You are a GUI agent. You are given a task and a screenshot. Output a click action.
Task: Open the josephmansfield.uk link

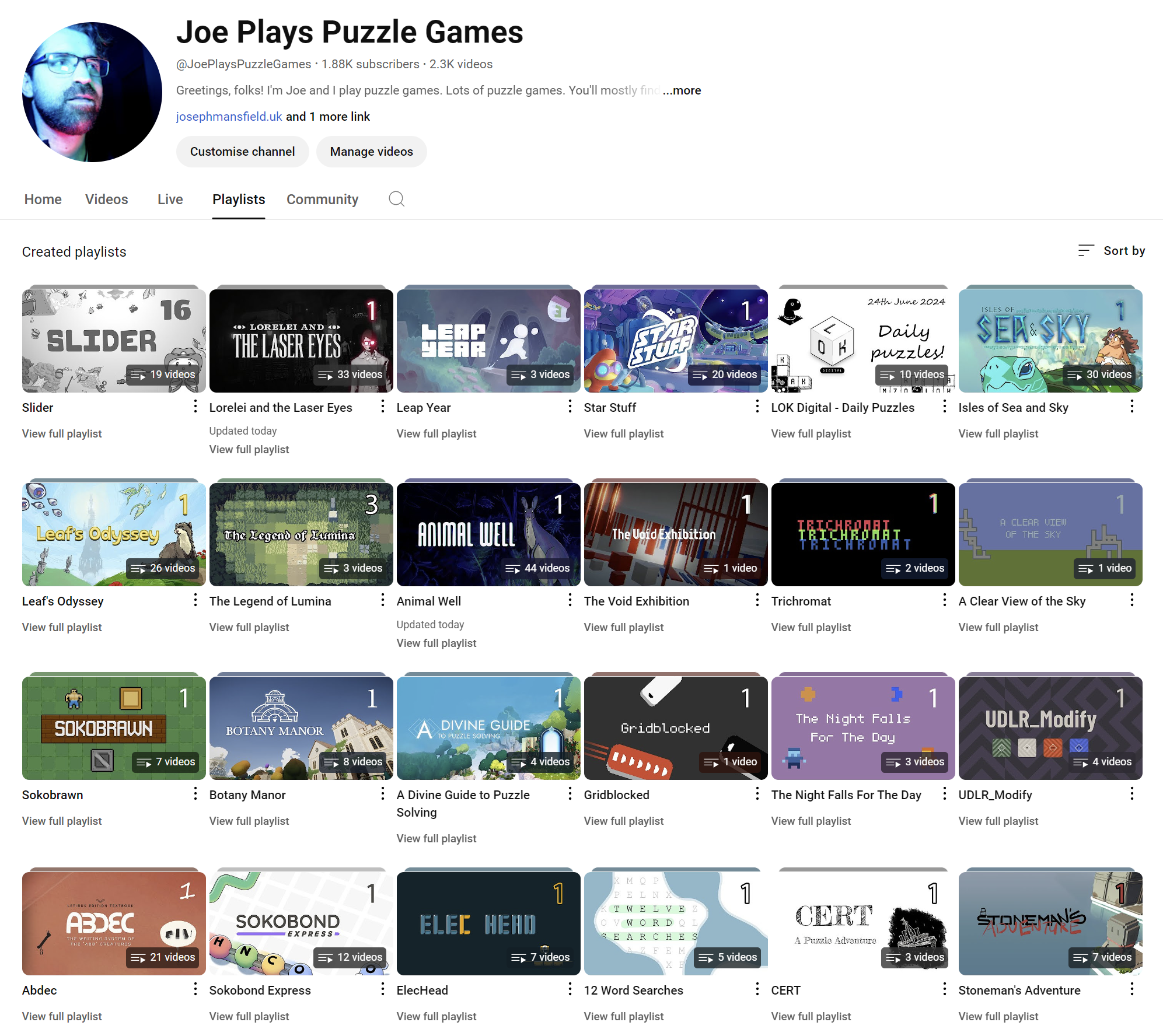[229, 117]
